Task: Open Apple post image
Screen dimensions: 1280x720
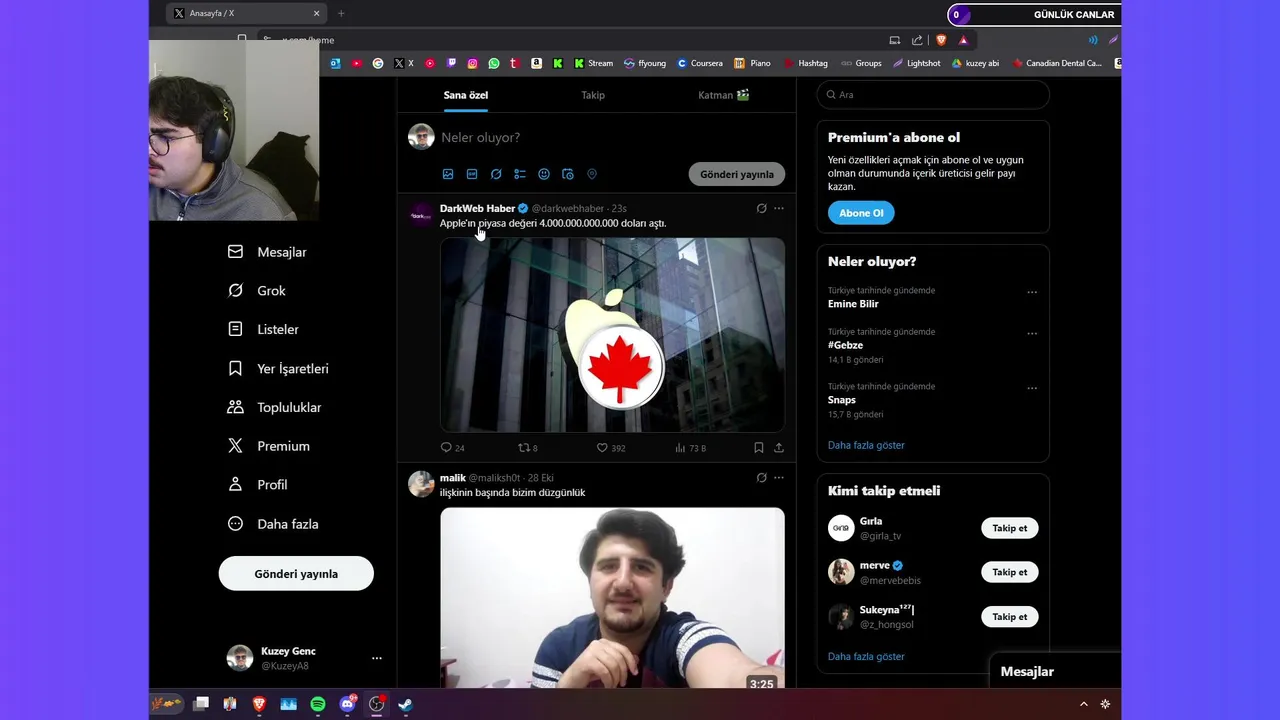Action: pyautogui.click(x=612, y=335)
